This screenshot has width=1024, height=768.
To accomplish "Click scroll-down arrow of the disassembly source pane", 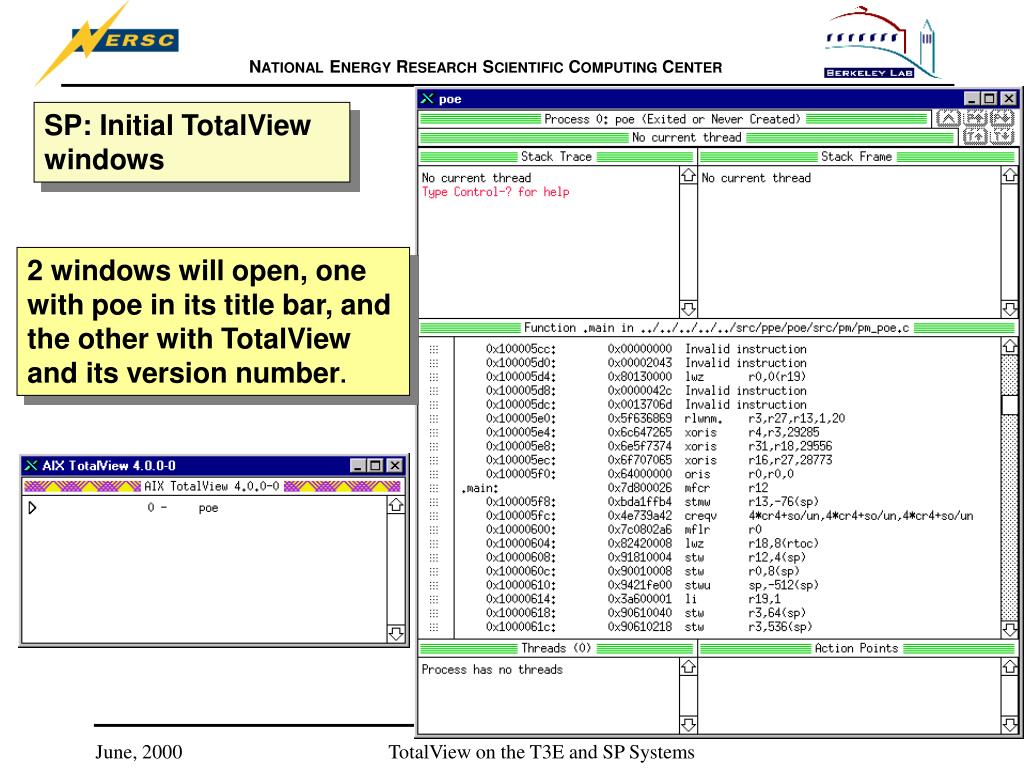I will coord(1010,629).
